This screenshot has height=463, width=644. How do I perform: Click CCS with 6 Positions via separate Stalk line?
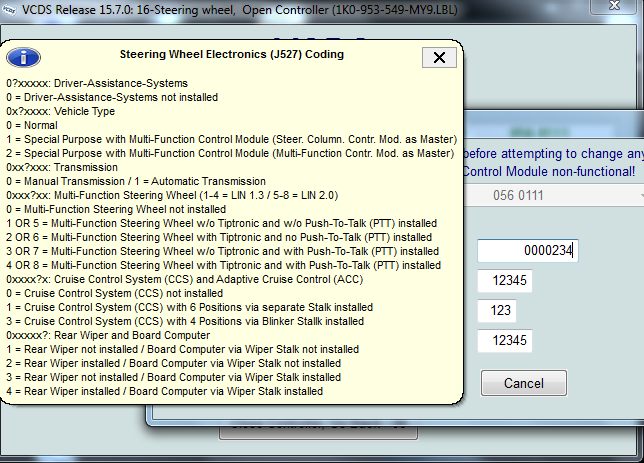[189, 307]
